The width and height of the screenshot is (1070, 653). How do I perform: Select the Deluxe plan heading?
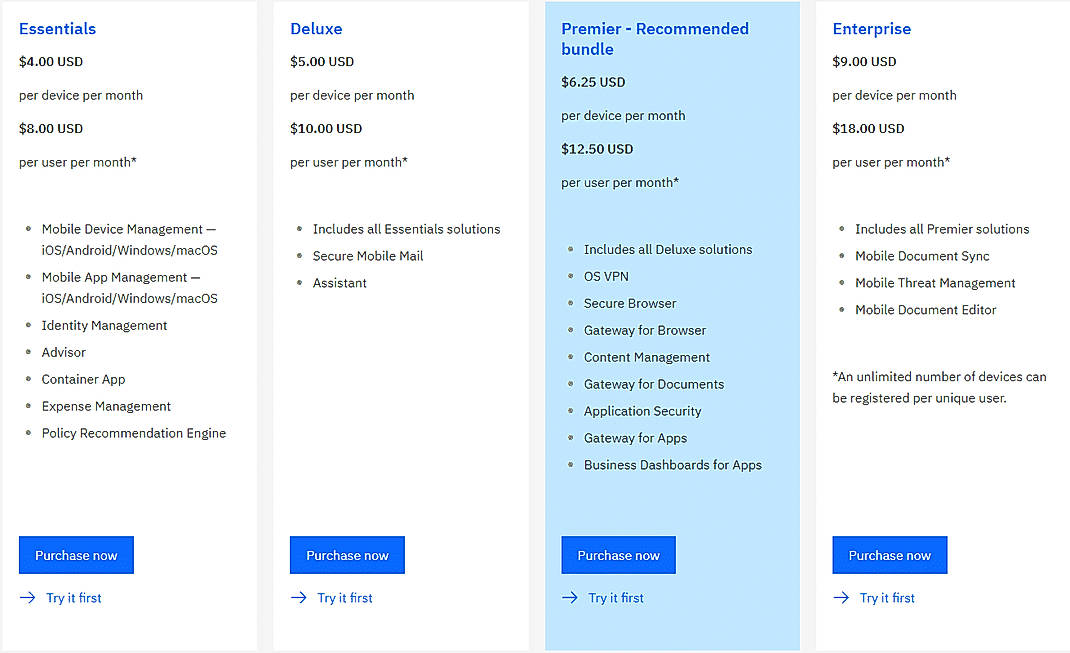point(316,29)
